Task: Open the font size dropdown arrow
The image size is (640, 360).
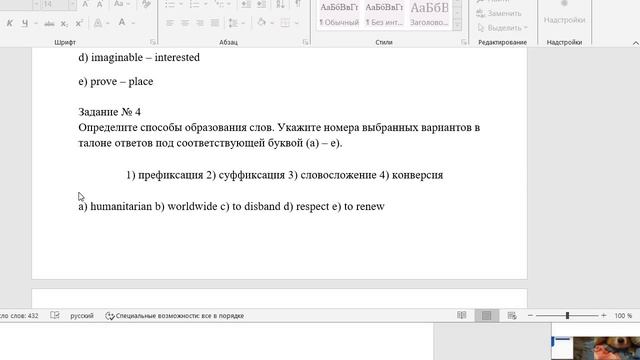Action: [x=72, y=4]
